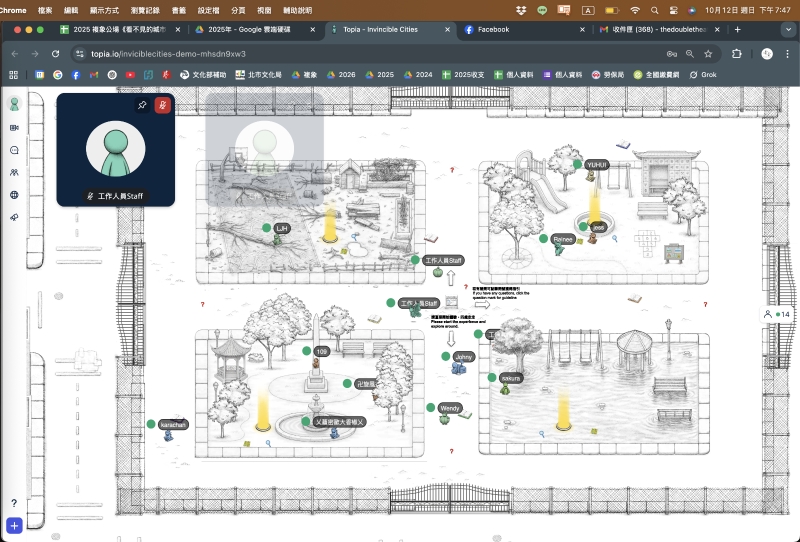
Task: Open the Grok bookmark
Action: pos(706,74)
